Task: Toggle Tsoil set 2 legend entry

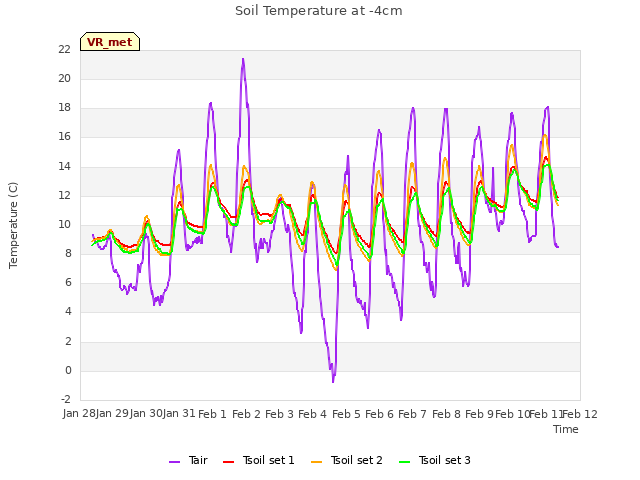Action: coord(347,460)
